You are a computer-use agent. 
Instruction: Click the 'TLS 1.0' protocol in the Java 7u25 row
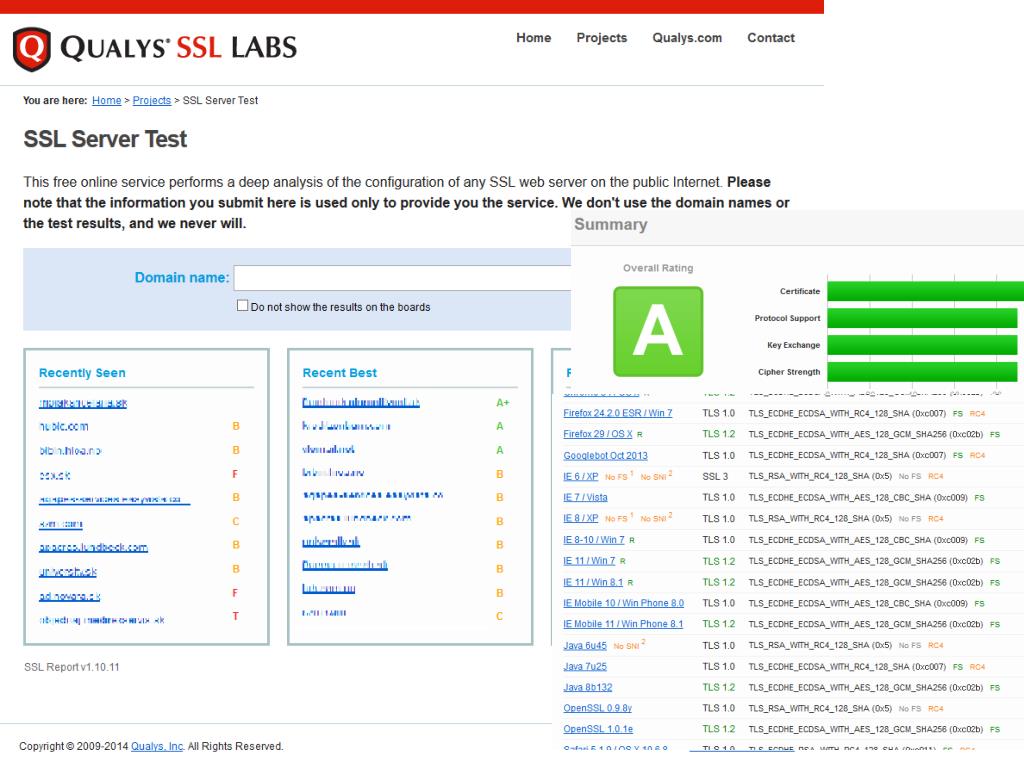click(718, 667)
